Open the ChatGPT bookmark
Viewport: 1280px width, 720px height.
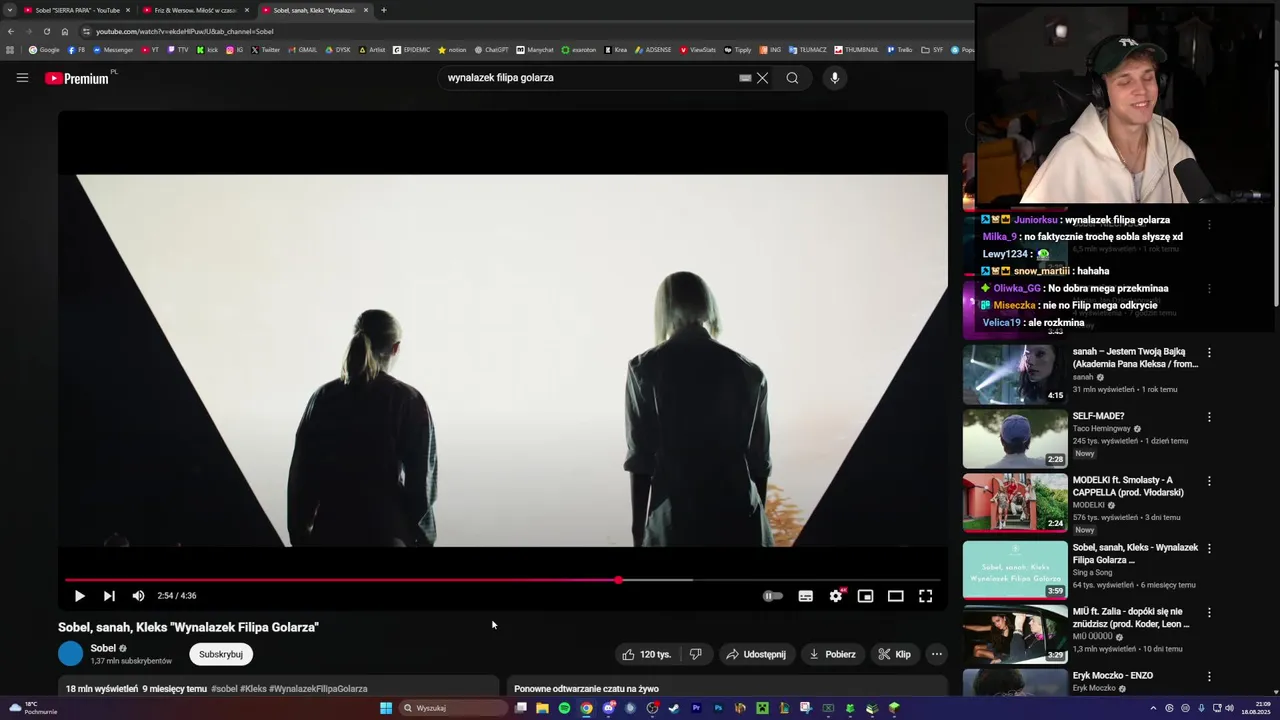coord(492,50)
